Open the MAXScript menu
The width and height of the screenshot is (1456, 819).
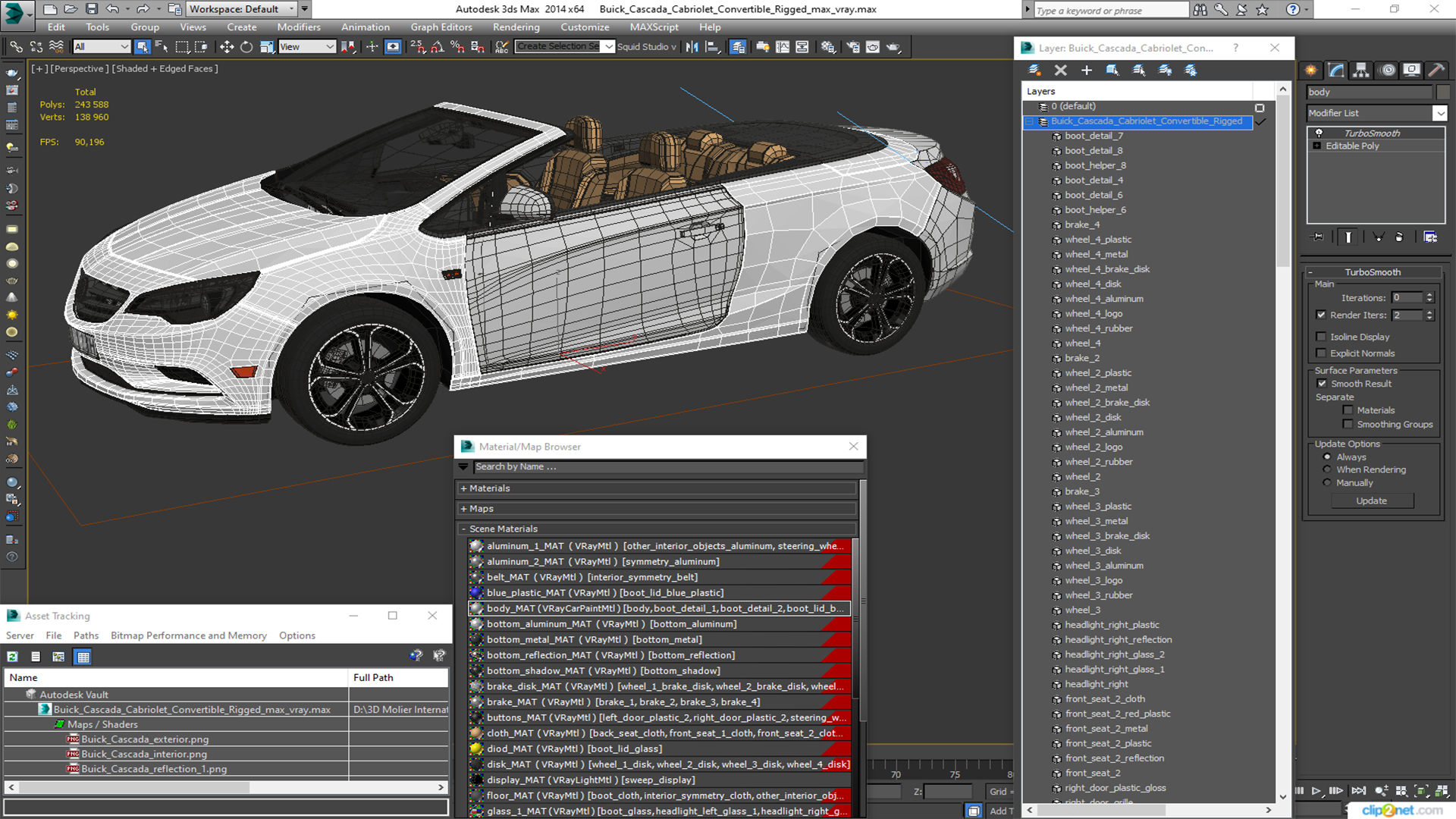click(x=654, y=27)
